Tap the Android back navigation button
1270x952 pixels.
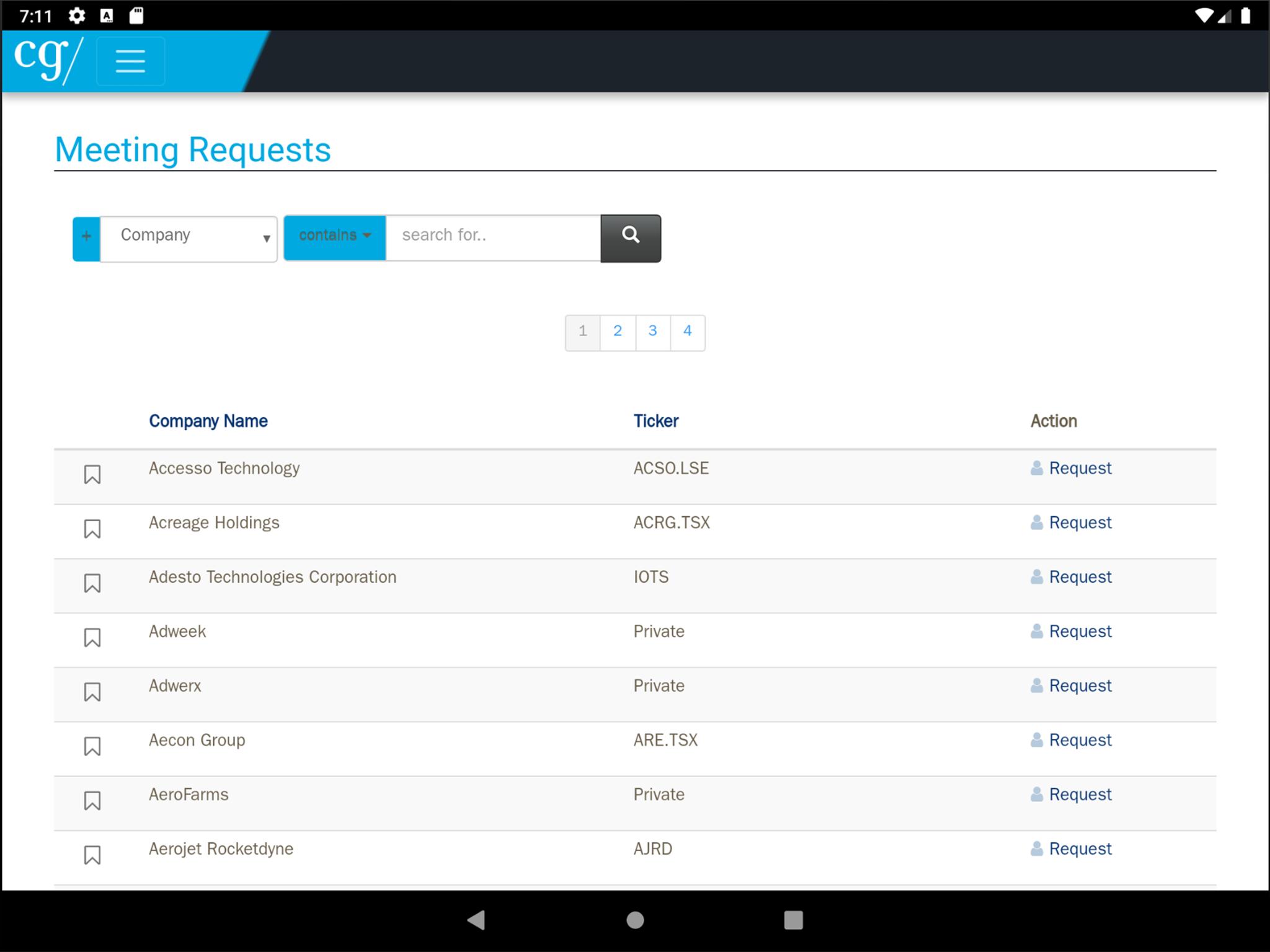476,920
